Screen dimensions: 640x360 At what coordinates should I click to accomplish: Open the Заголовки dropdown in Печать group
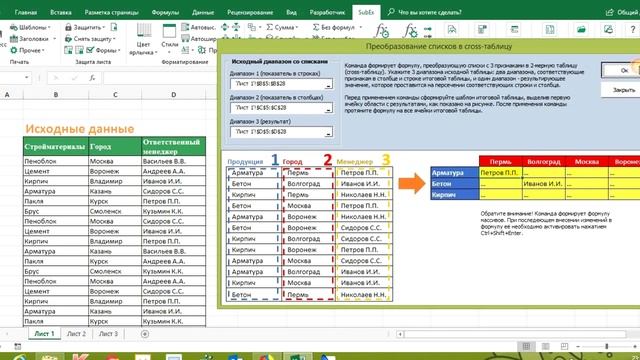(x=33, y=39)
